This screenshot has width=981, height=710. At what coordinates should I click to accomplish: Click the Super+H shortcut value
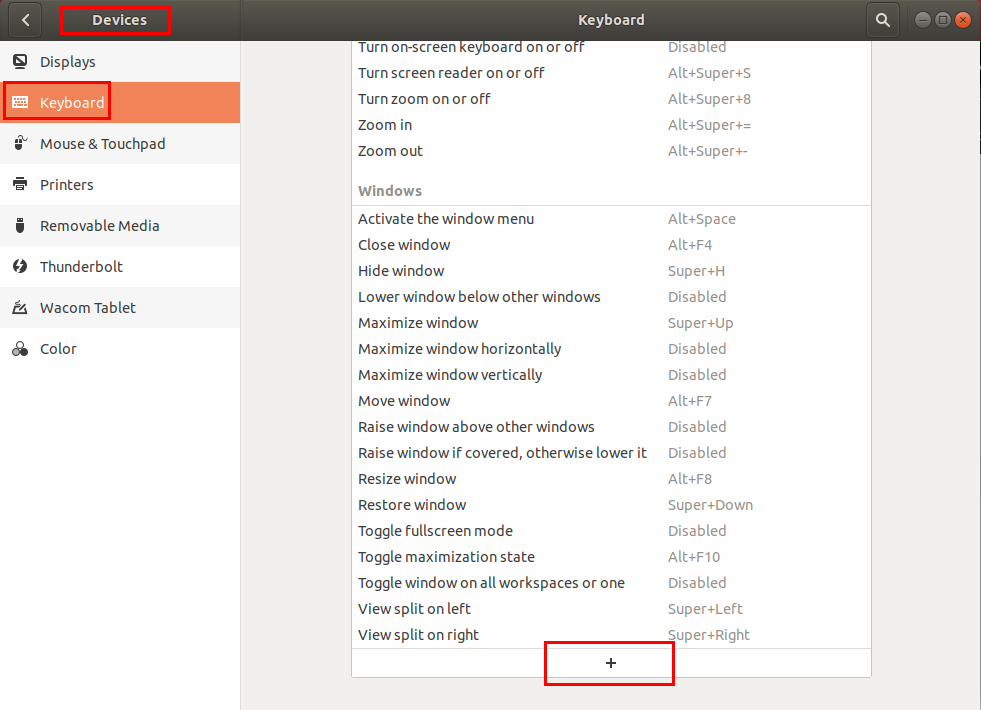(696, 271)
